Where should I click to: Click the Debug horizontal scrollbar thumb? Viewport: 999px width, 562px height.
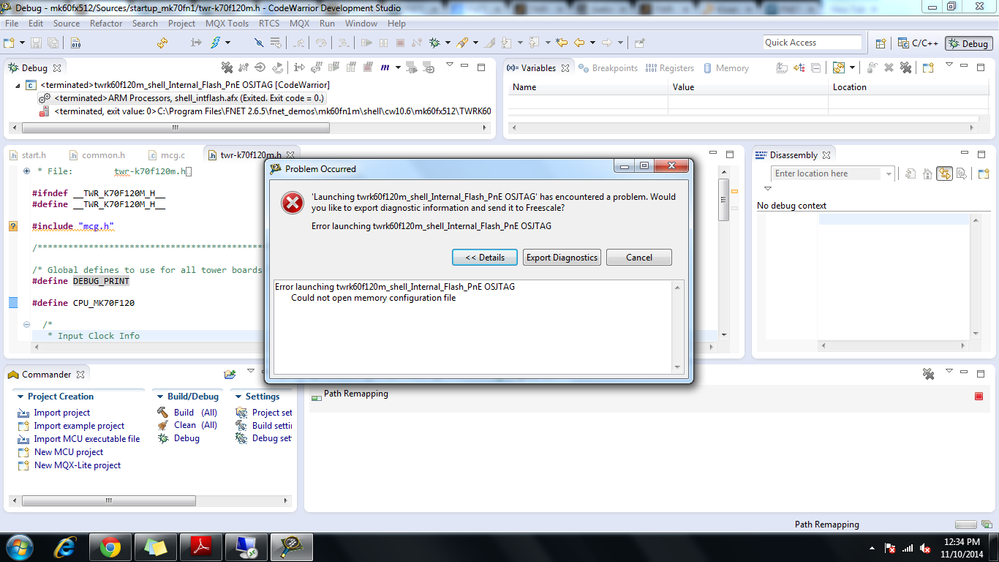(175, 127)
